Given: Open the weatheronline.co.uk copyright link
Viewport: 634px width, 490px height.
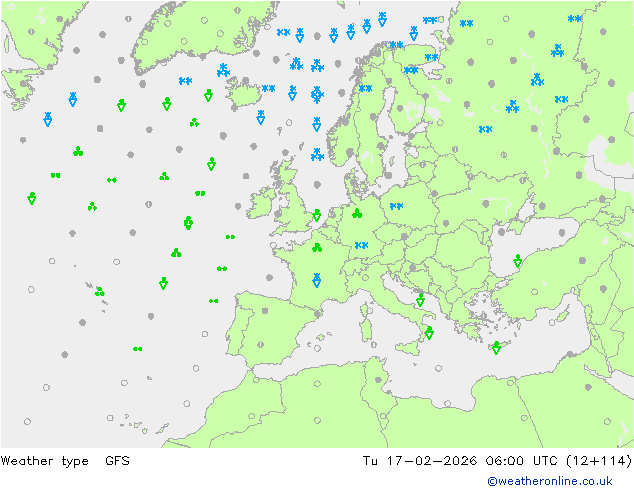Looking at the screenshot, I should tap(549, 481).
